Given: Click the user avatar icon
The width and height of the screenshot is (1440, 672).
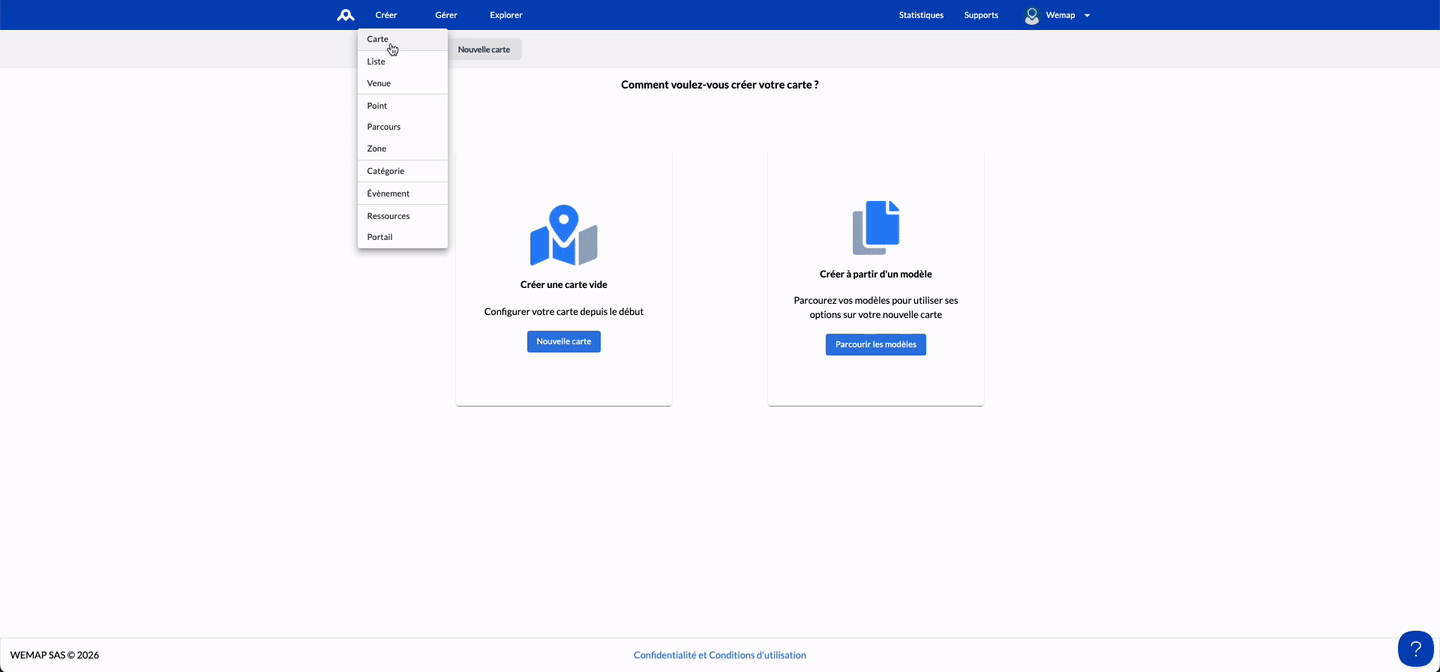Looking at the screenshot, I should pos(1032,15).
